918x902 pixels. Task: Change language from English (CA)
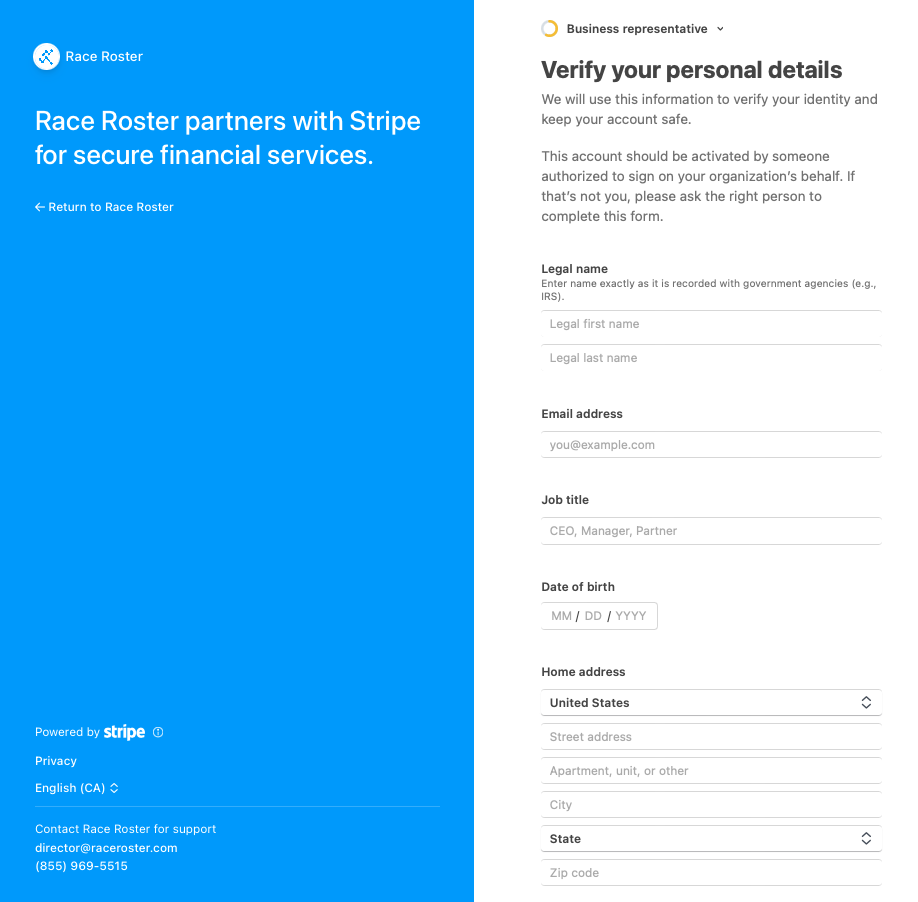tap(77, 788)
